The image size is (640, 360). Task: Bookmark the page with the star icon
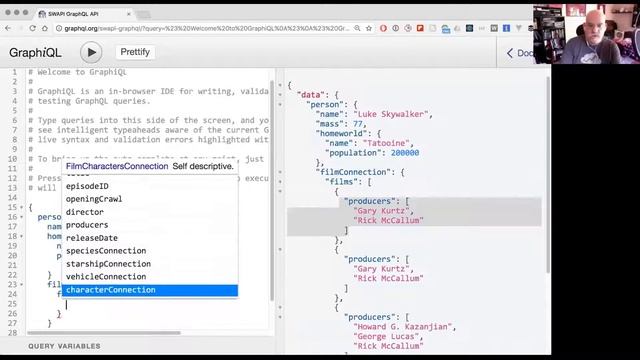coord(369,28)
